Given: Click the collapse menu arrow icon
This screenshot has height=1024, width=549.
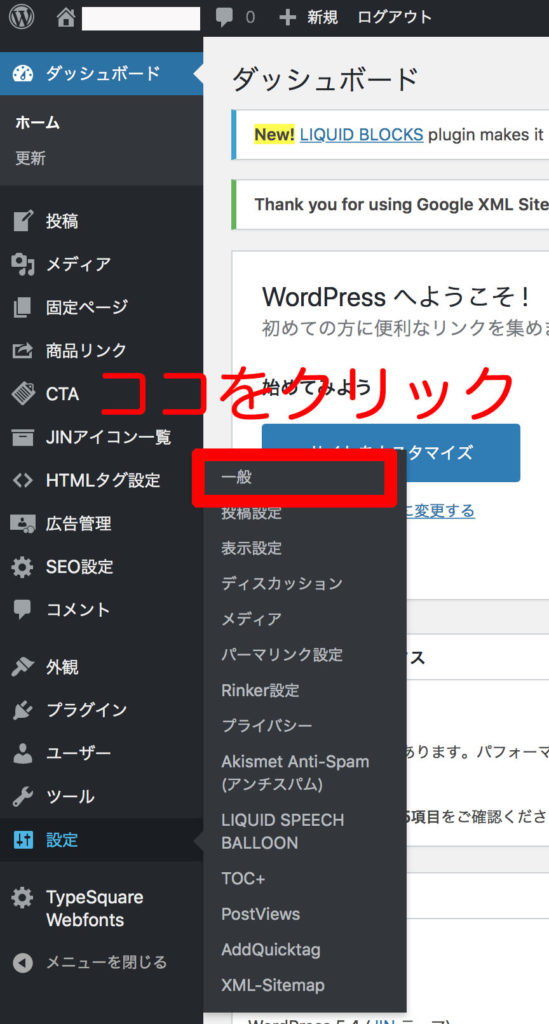Looking at the screenshot, I should pyautogui.click(x=22, y=963).
